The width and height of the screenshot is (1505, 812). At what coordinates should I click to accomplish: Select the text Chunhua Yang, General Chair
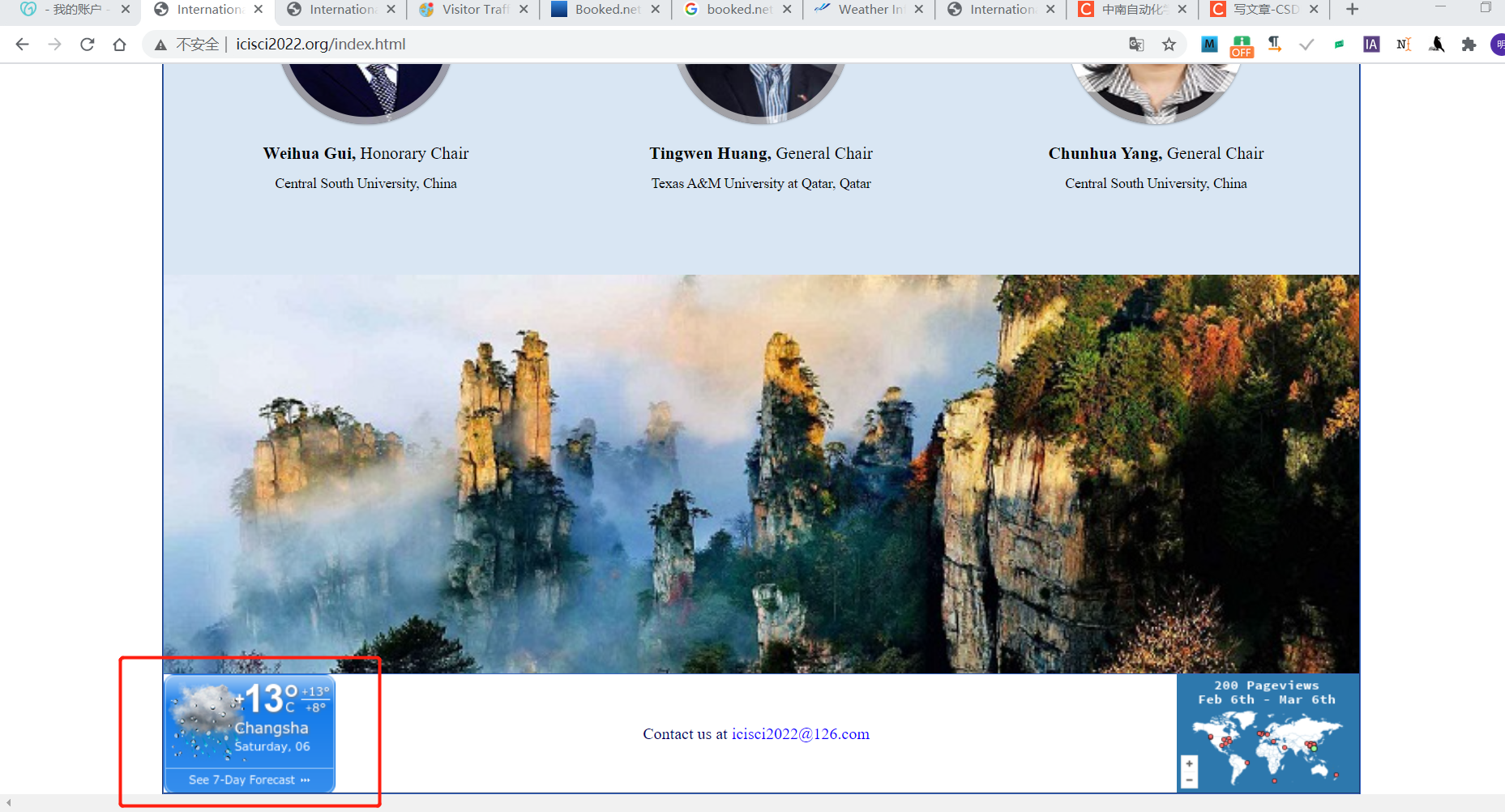pyautogui.click(x=1157, y=153)
